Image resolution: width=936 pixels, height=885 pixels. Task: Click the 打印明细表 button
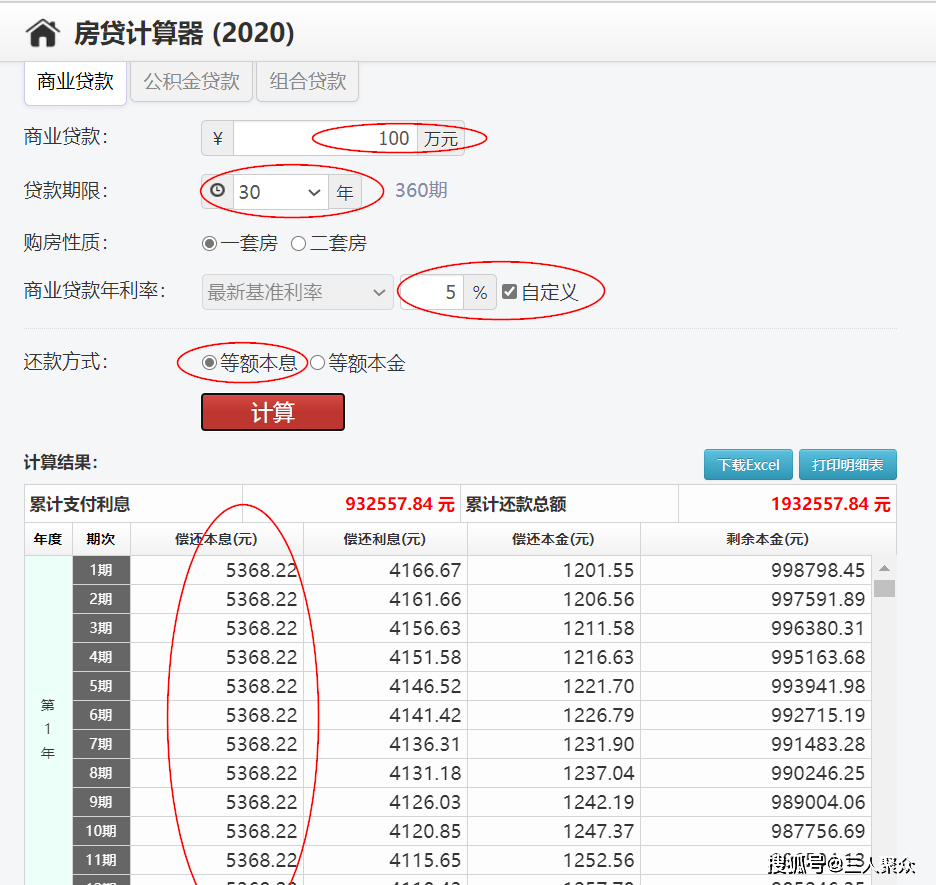[847, 465]
